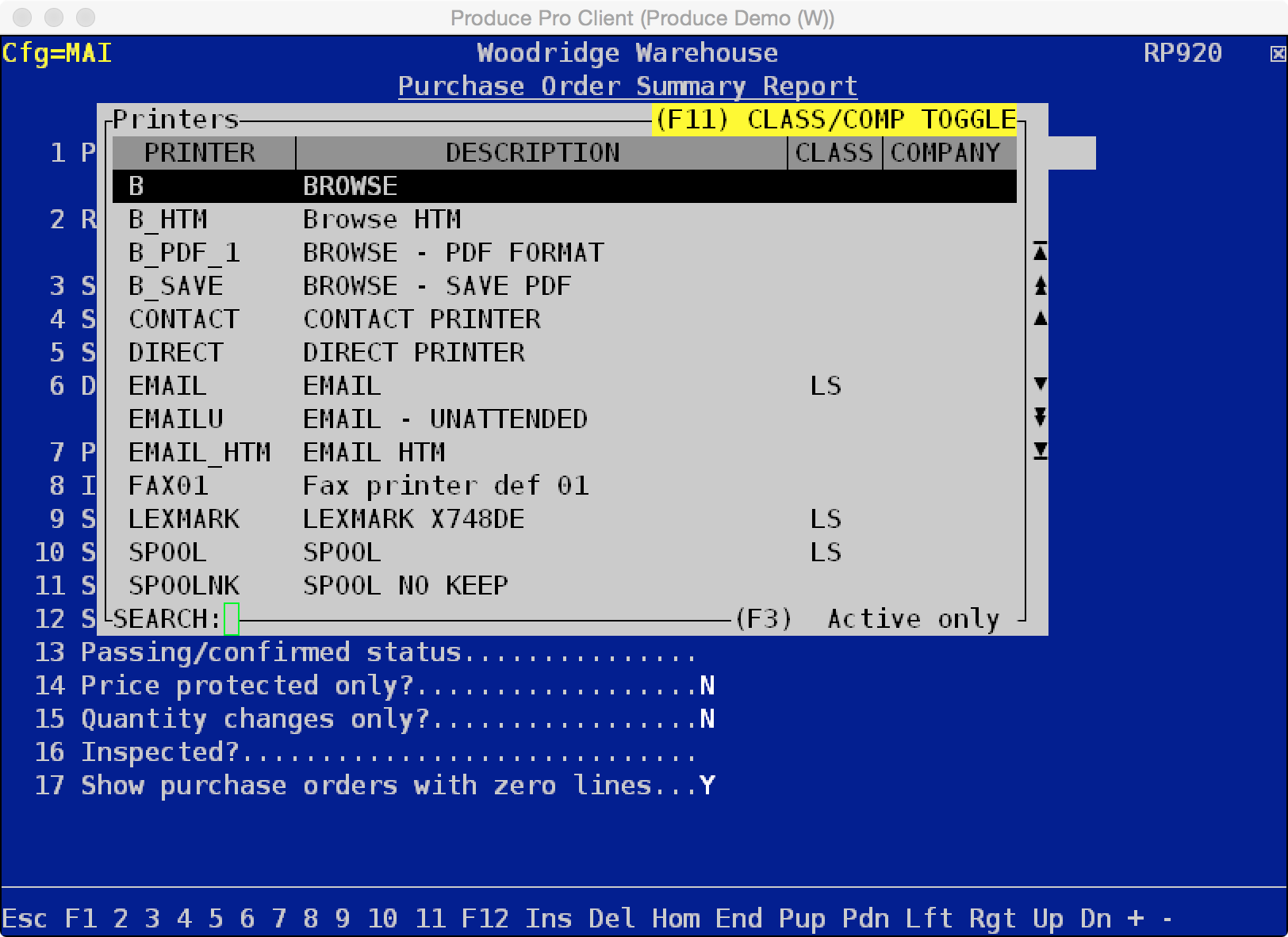
Task: Click Passing/confirmed status line
Action: pos(365,652)
